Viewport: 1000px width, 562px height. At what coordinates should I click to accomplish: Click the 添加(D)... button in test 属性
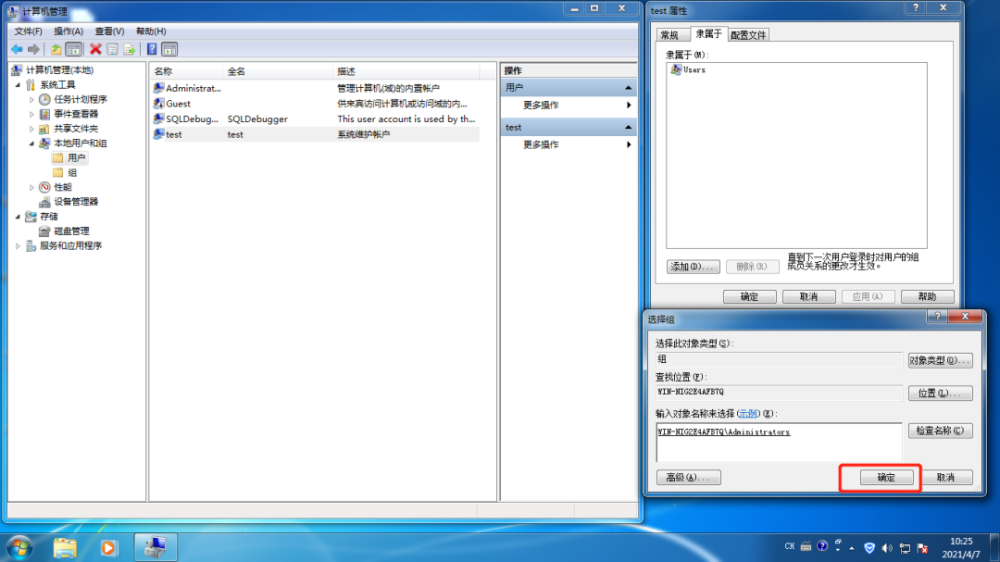(x=693, y=267)
